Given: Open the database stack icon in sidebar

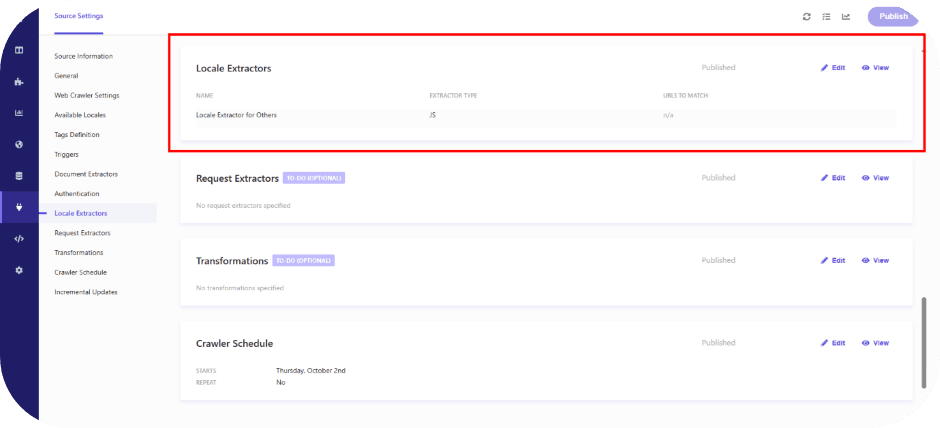Looking at the screenshot, I should tap(19, 176).
